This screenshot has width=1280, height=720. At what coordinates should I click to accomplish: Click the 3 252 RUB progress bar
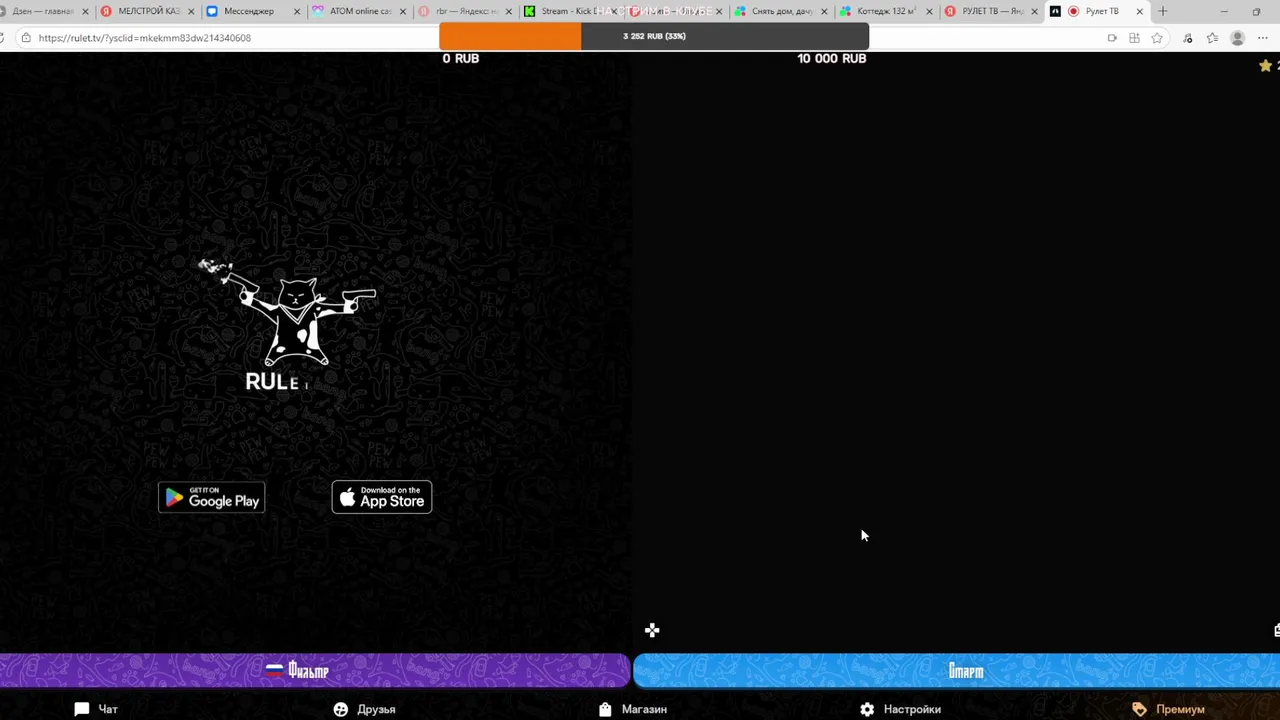coord(654,36)
